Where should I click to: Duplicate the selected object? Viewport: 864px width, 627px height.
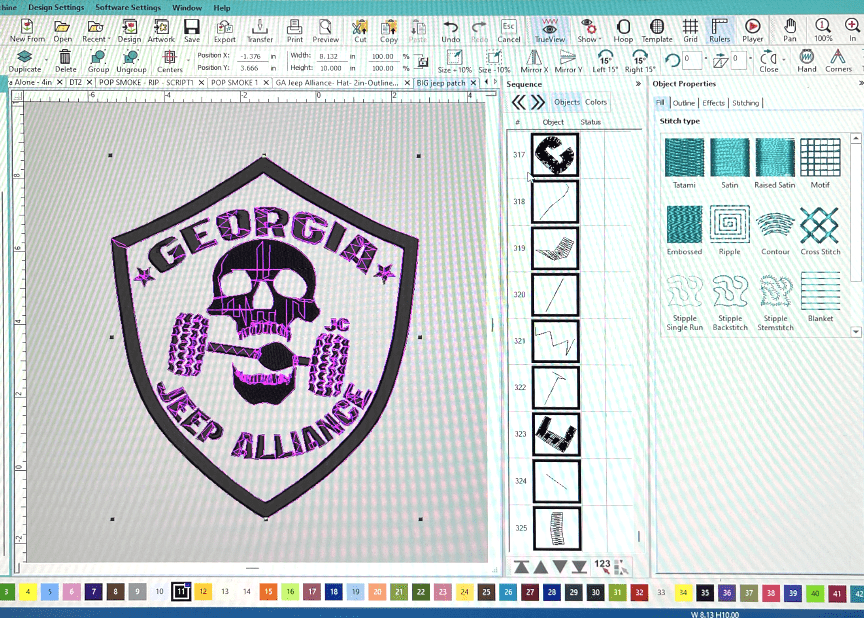coord(25,61)
